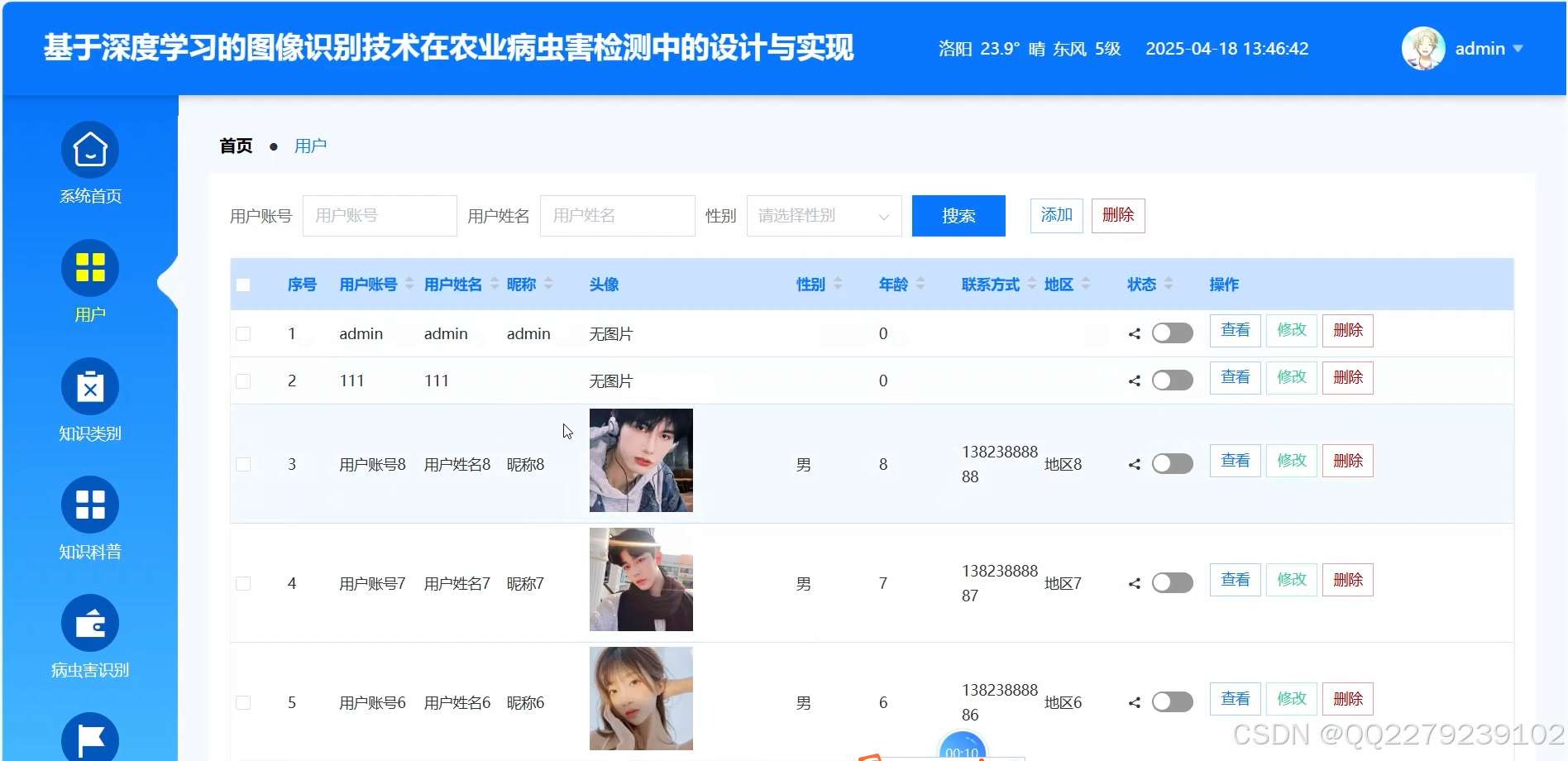
Task: Toggle status switch for user 111
Action: 1173,380
